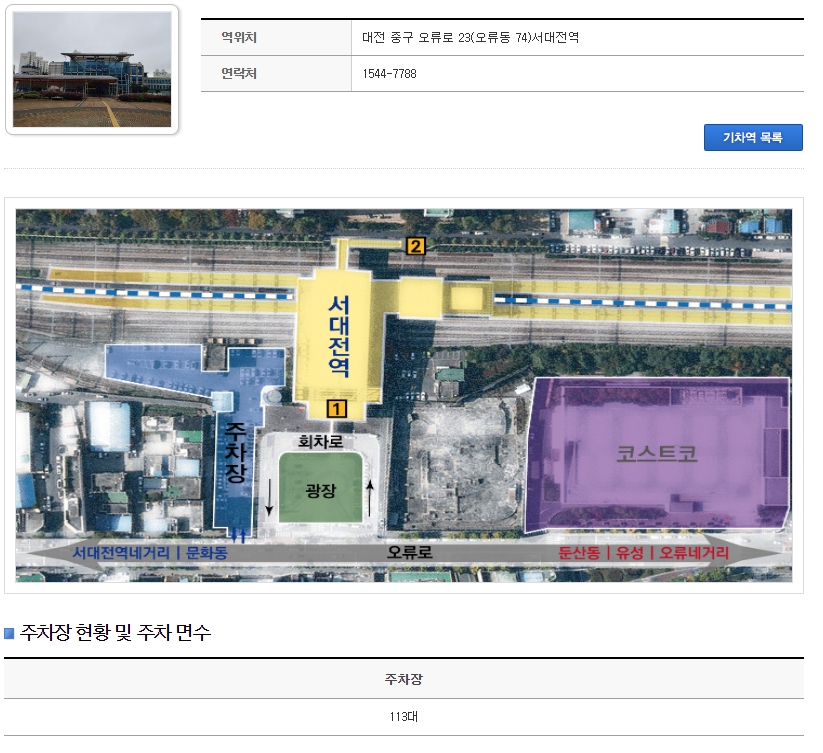The image size is (823, 753).
Task: Click exit marker 1 on map
Action: point(336,409)
